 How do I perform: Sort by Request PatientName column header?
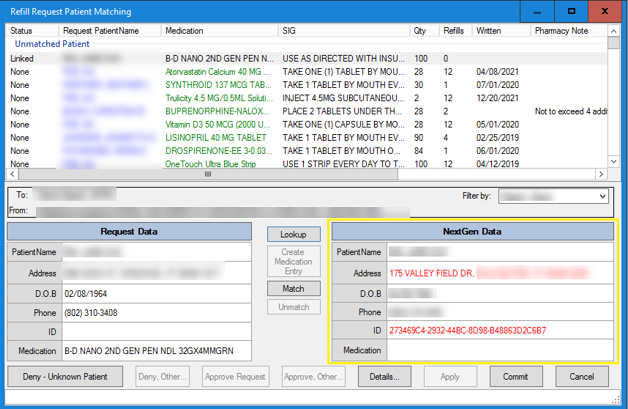coord(110,31)
